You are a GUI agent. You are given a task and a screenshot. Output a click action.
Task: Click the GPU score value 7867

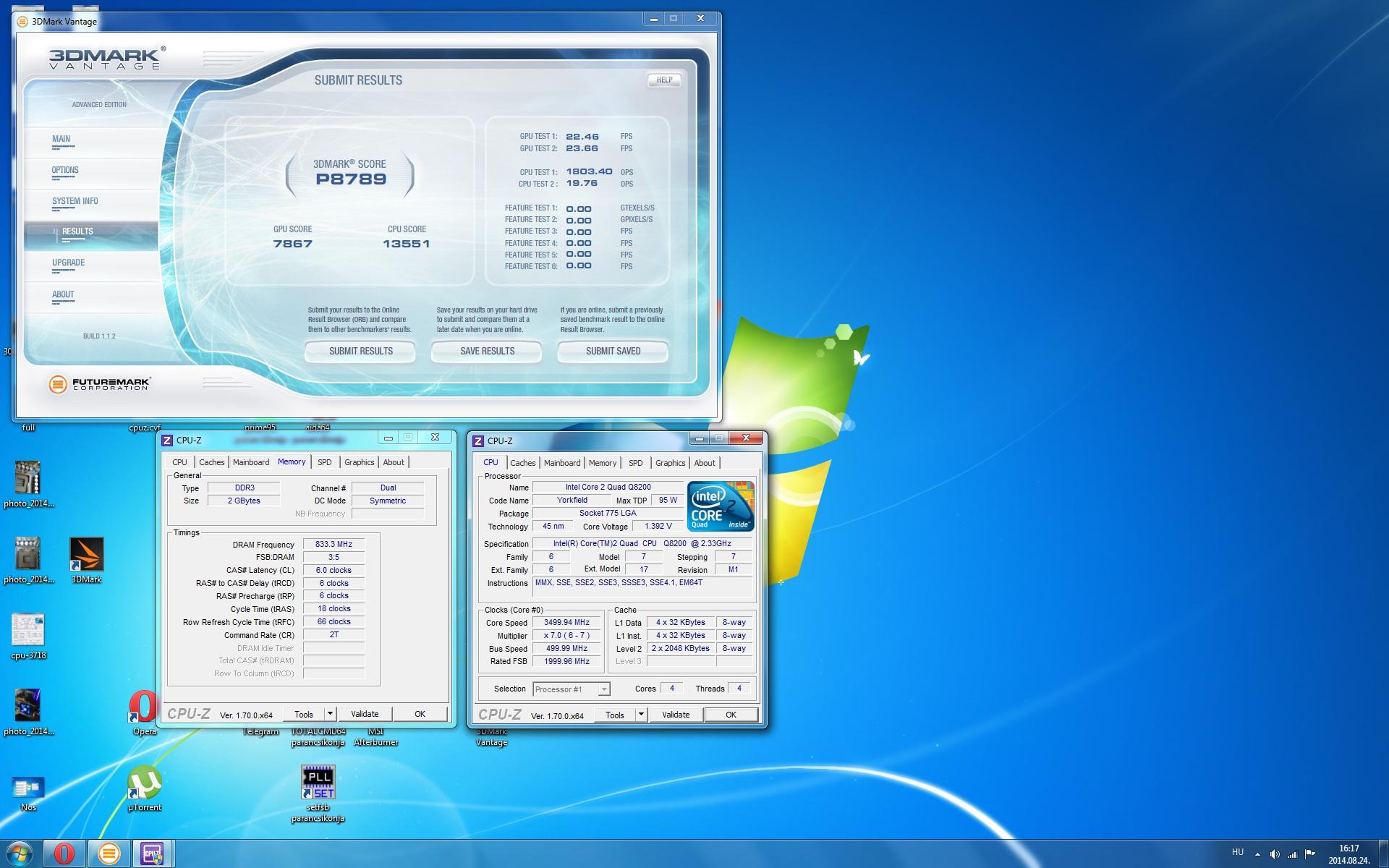click(293, 244)
